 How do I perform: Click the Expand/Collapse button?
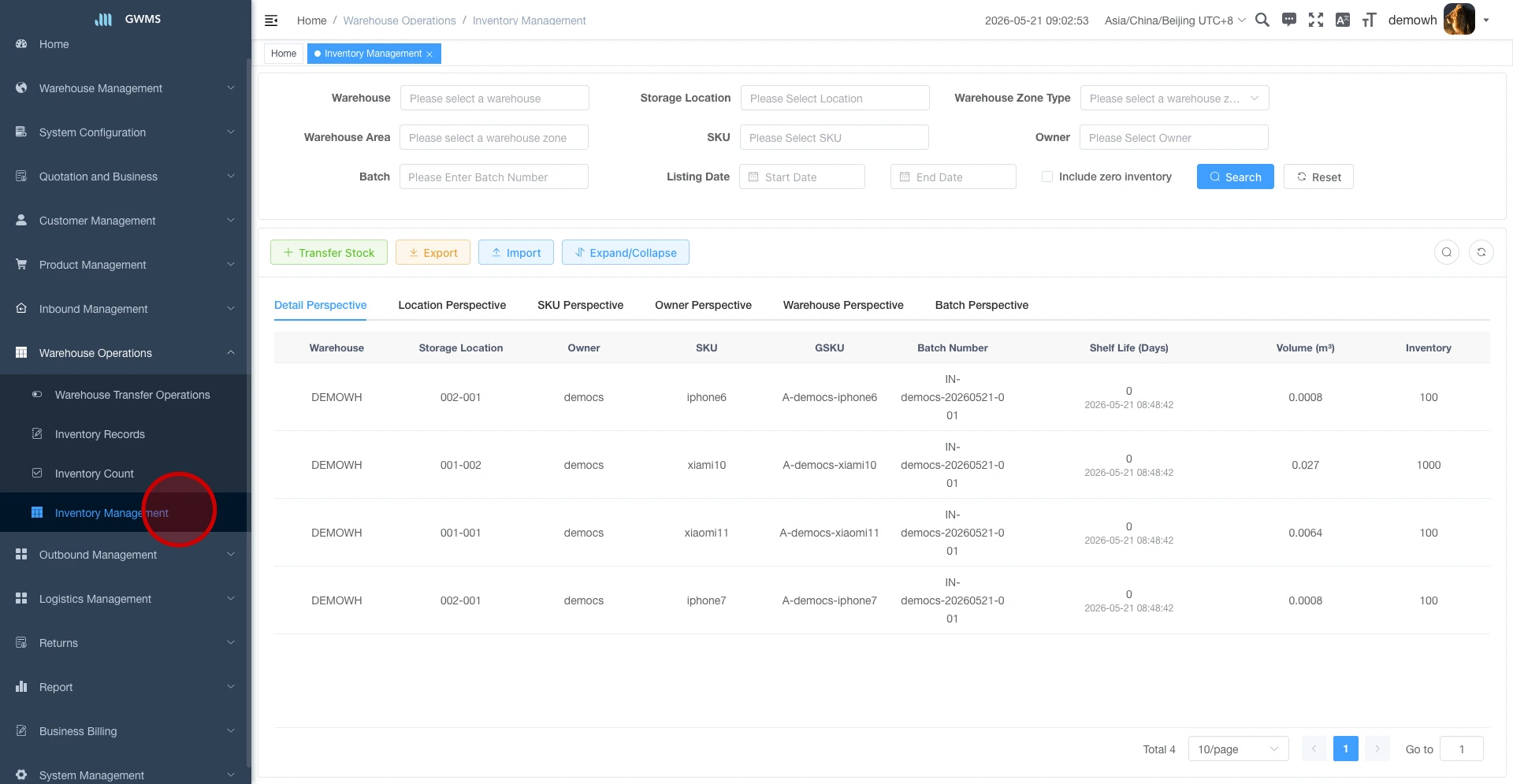pyautogui.click(x=626, y=252)
